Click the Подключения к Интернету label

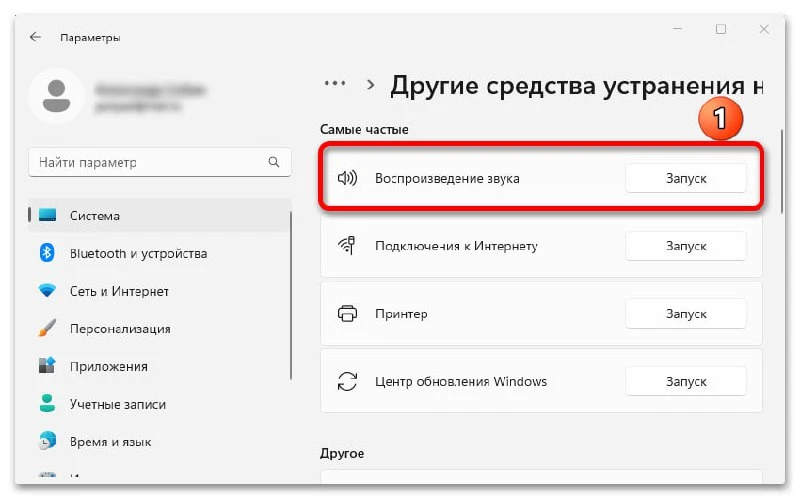pyautogui.click(x=456, y=246)
